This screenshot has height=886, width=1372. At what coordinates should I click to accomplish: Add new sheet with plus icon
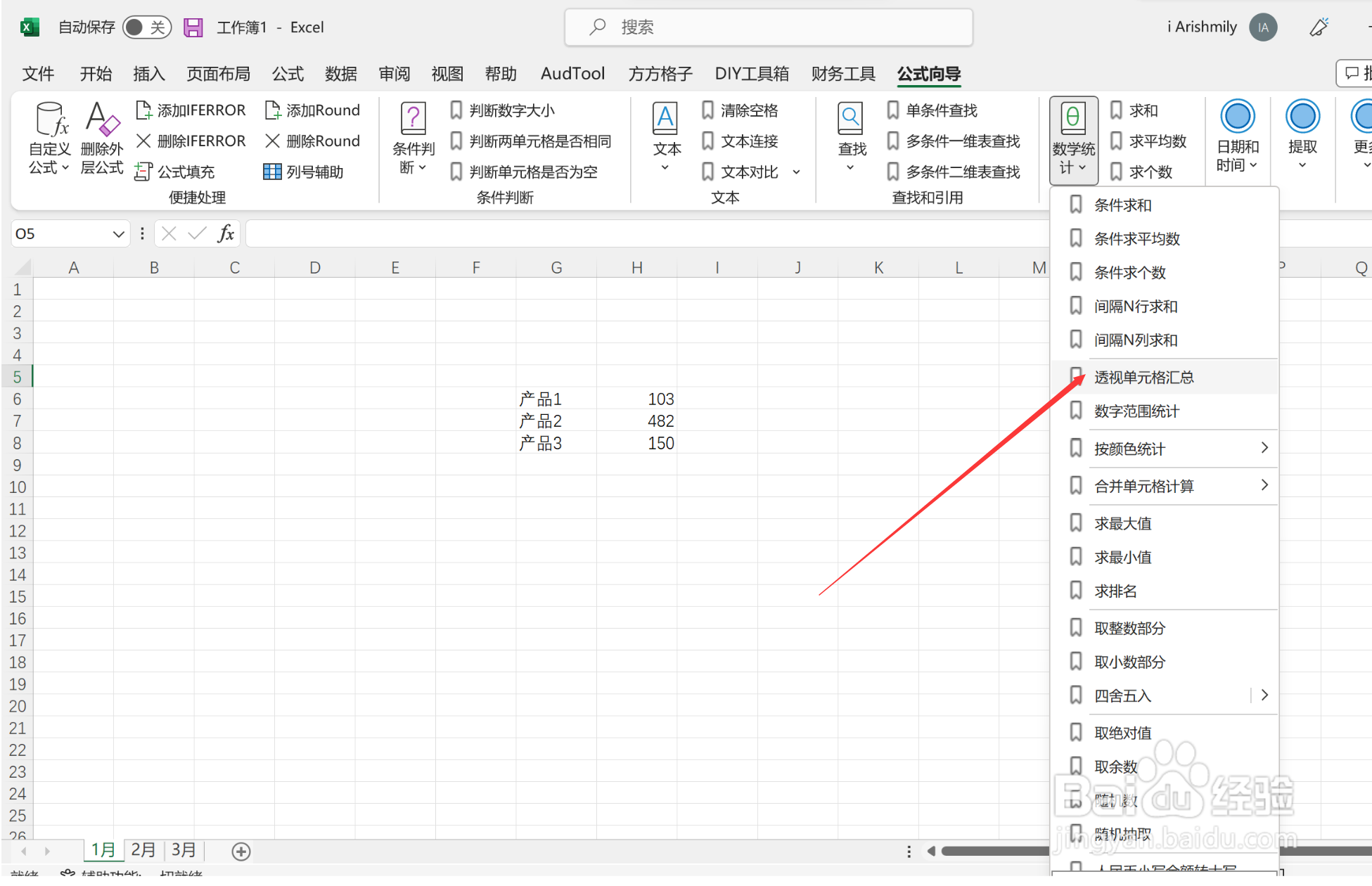coord(241,852)
